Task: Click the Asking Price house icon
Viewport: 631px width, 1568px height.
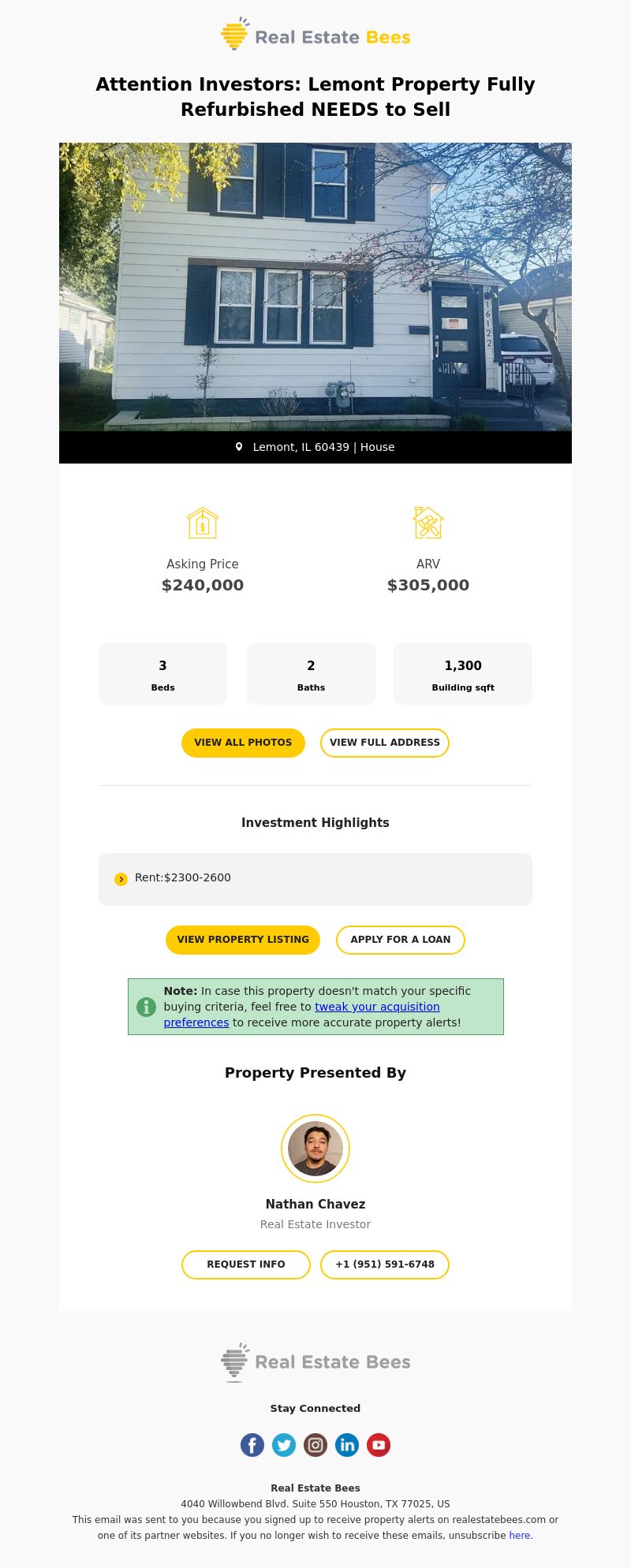Action: pyautogui.click(x=203, y=523)
